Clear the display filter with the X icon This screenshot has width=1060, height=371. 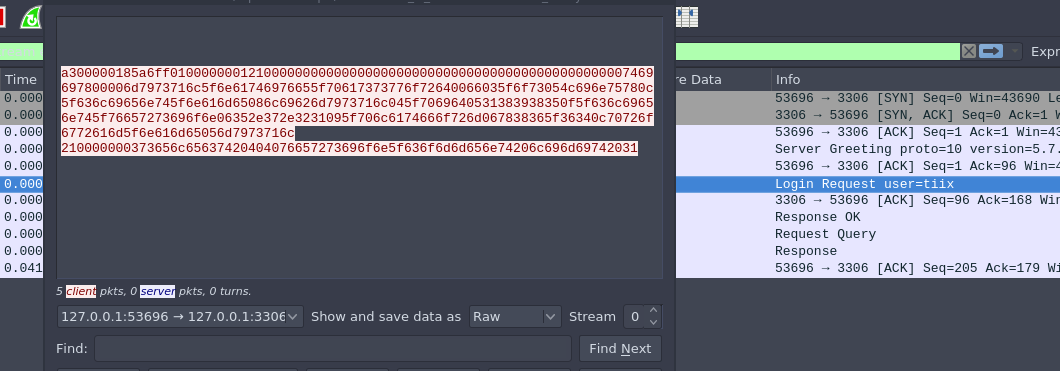pyautogui.click(x=969, y=51)
